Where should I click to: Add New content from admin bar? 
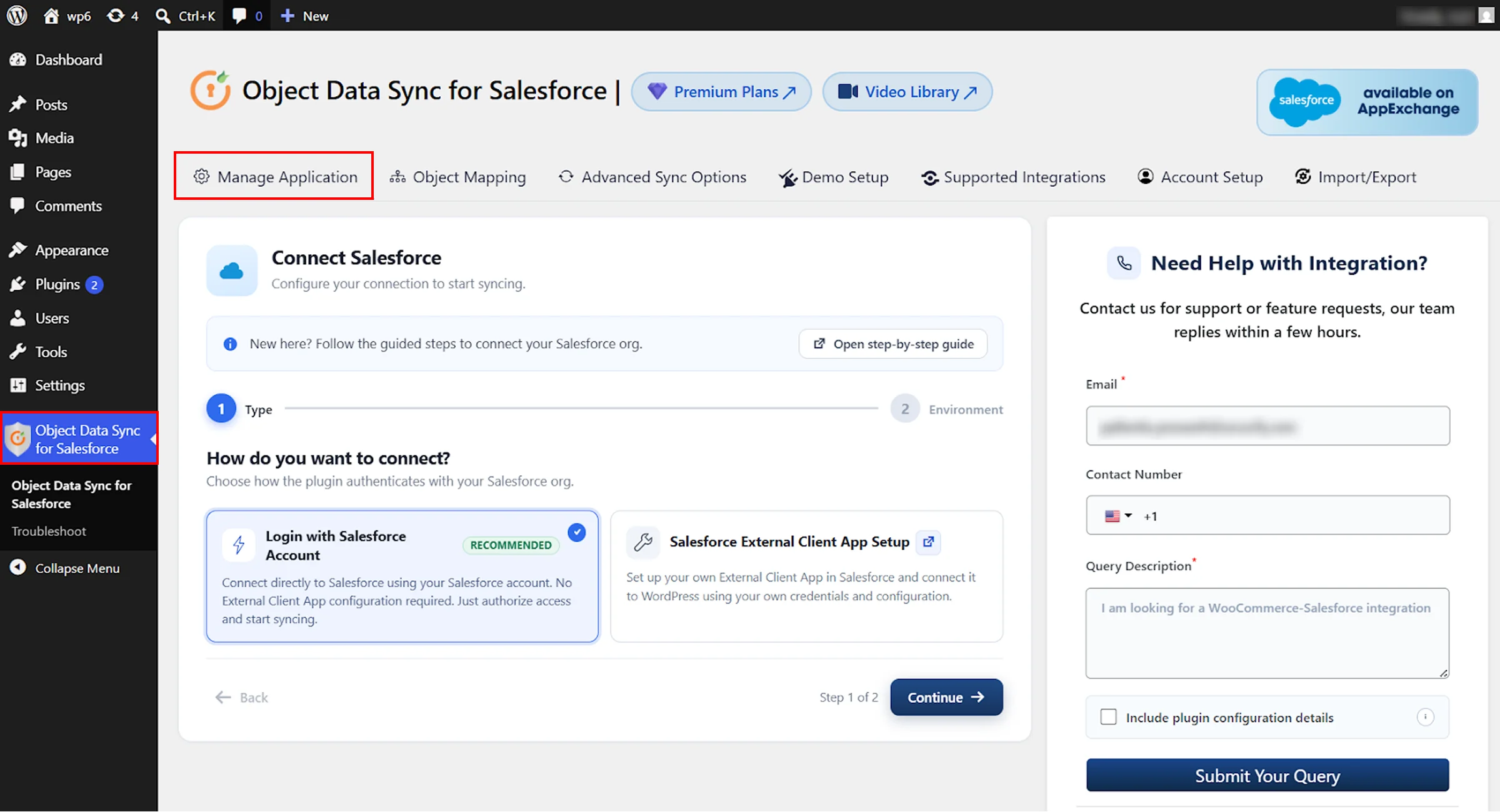coord(304,16)
